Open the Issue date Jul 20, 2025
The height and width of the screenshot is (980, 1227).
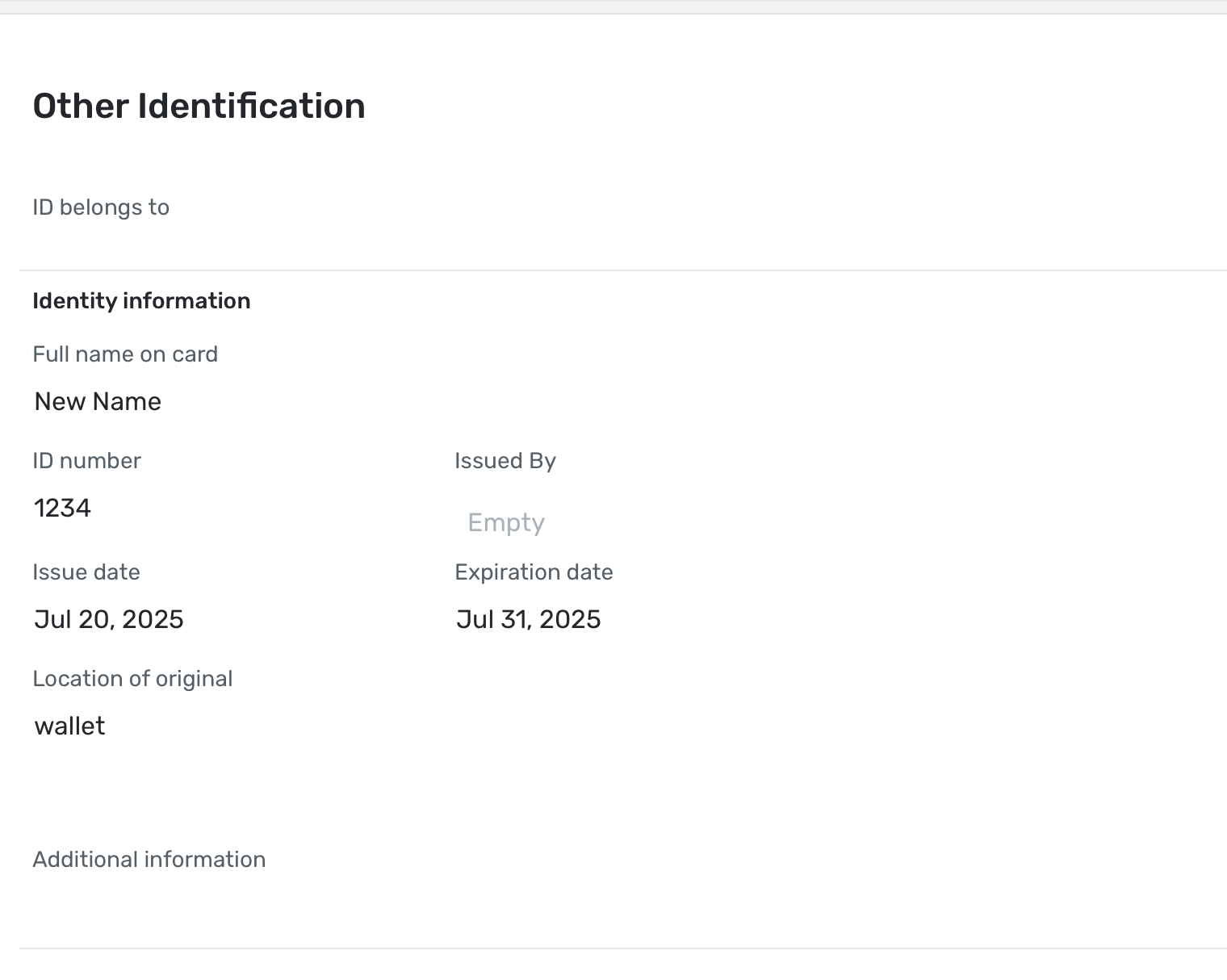pos(109,619)
